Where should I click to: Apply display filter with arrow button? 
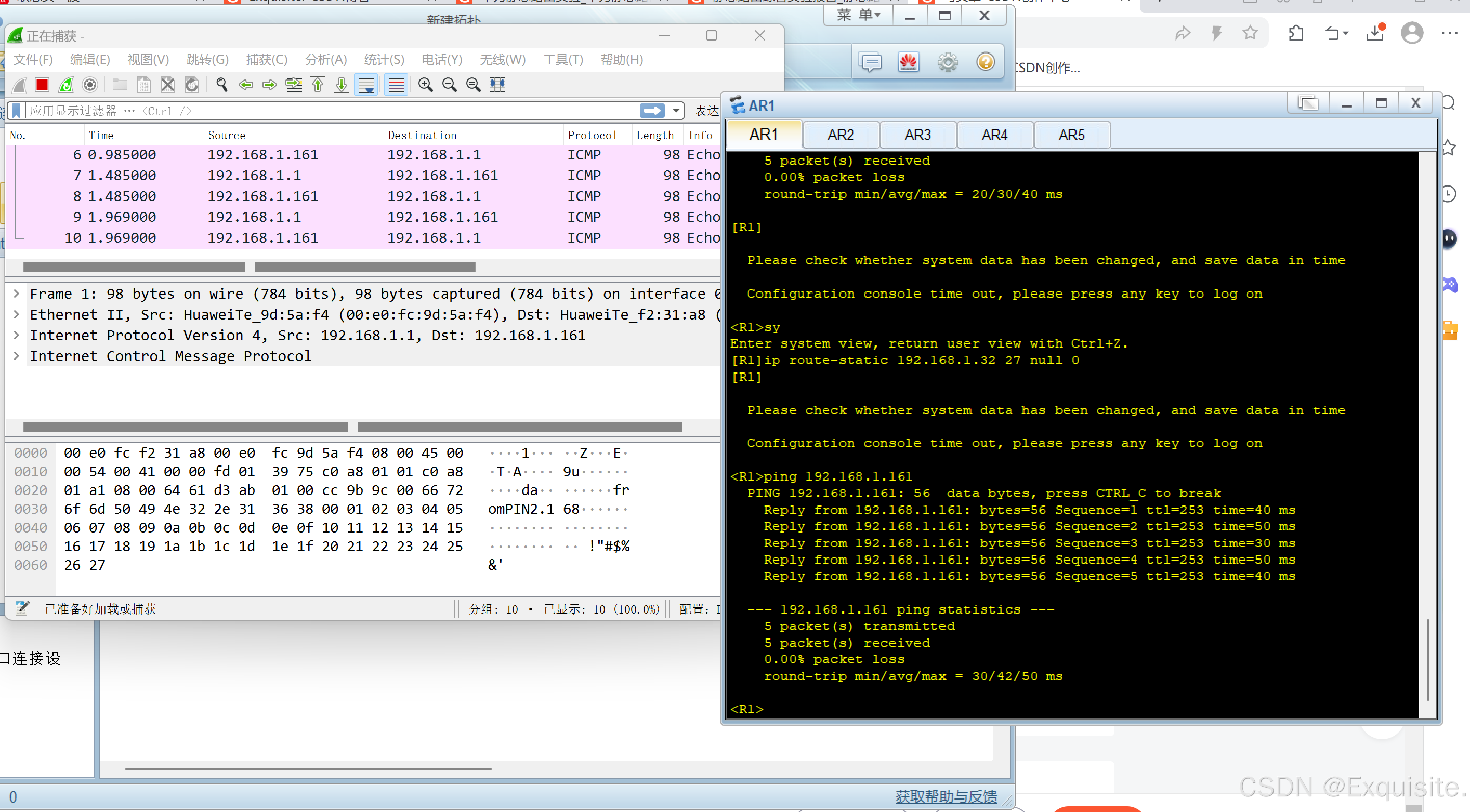pos(652,111)
